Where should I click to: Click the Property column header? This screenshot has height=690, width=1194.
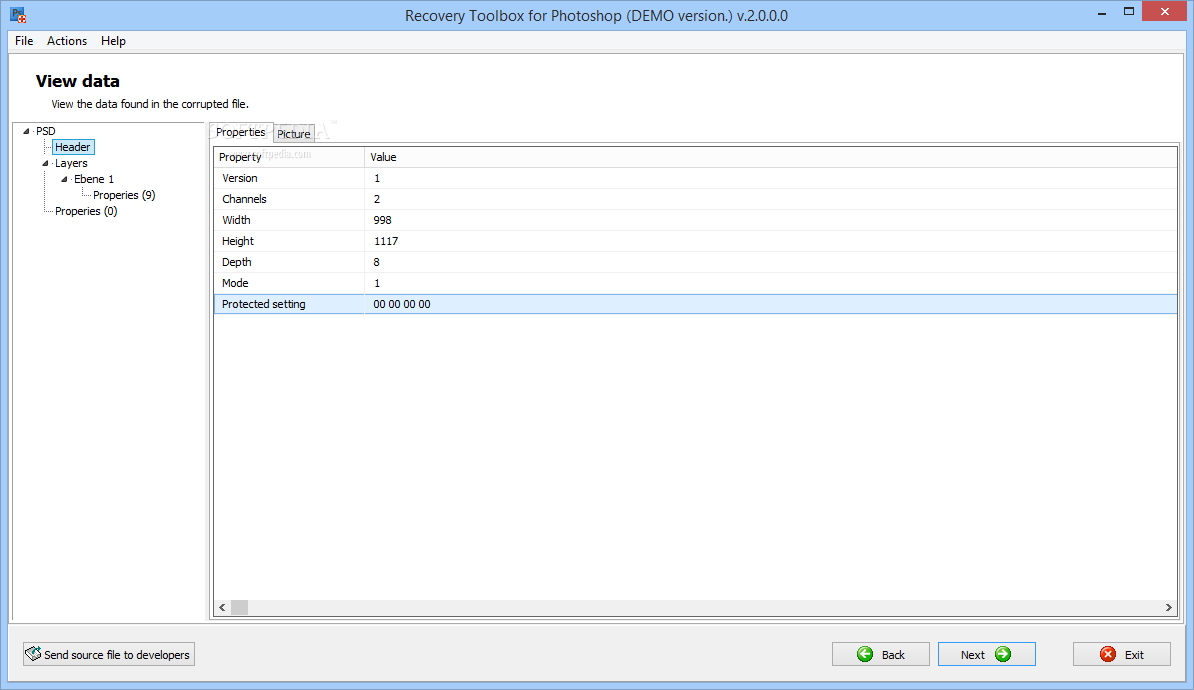(289, 157)
